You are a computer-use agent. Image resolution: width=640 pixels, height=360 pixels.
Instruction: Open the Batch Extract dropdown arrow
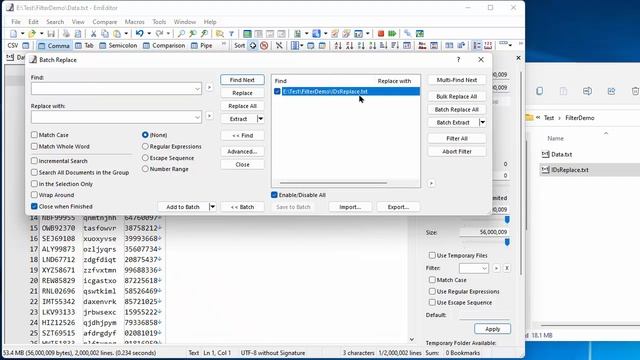point(482,122)
